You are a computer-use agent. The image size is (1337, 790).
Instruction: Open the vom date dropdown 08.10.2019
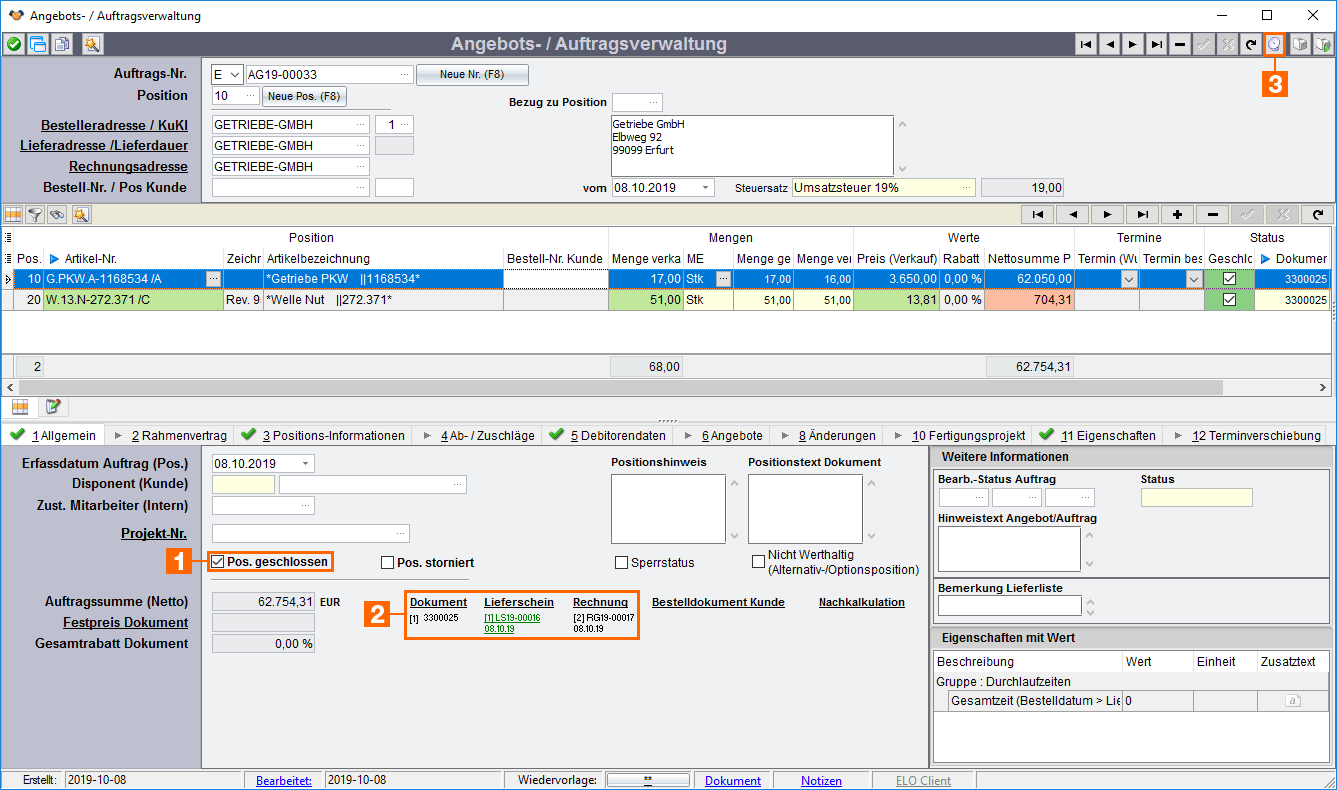706,187
